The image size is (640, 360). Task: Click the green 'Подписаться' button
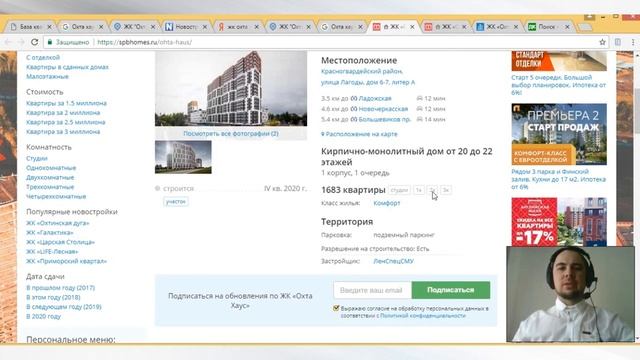click(451, 290)
